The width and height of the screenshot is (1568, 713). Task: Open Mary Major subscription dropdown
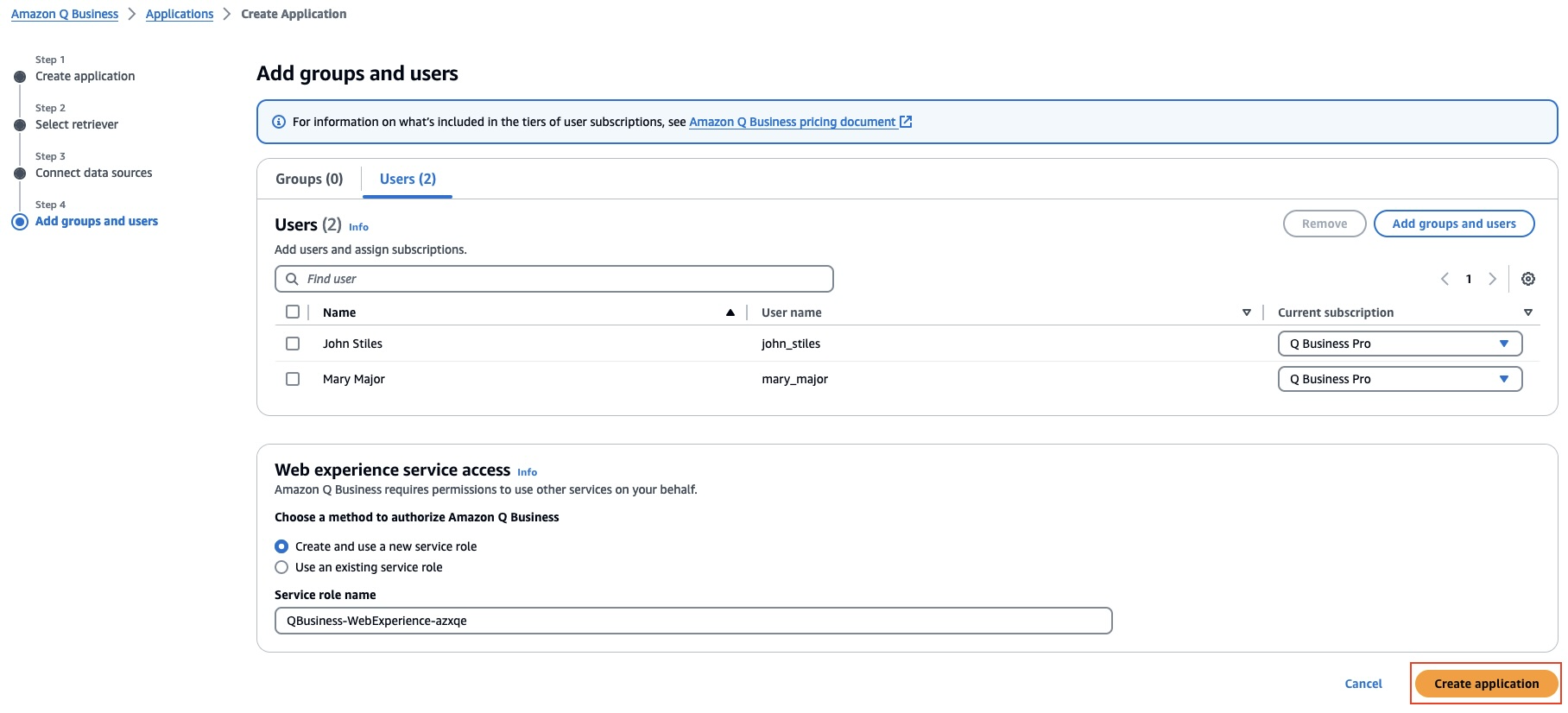[1400, 379]
